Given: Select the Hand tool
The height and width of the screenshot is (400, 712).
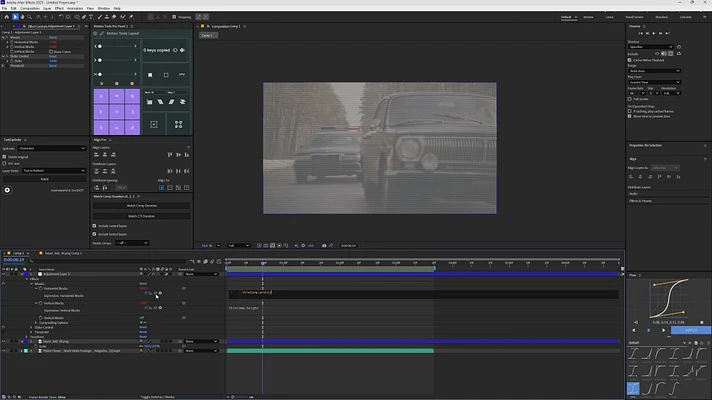Looking at the screenshot, I should (22, 17).
